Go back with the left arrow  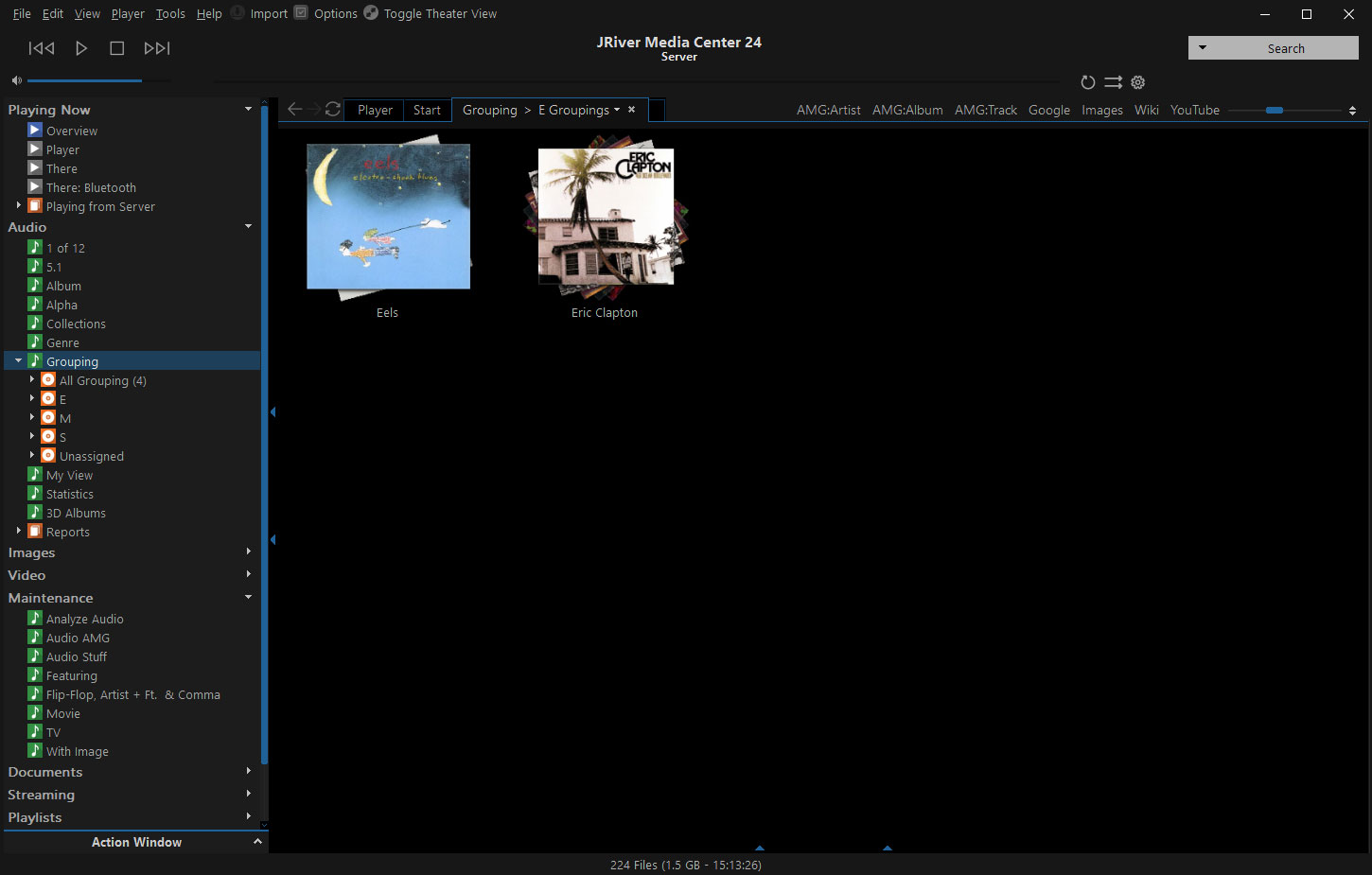coord(294,109)
